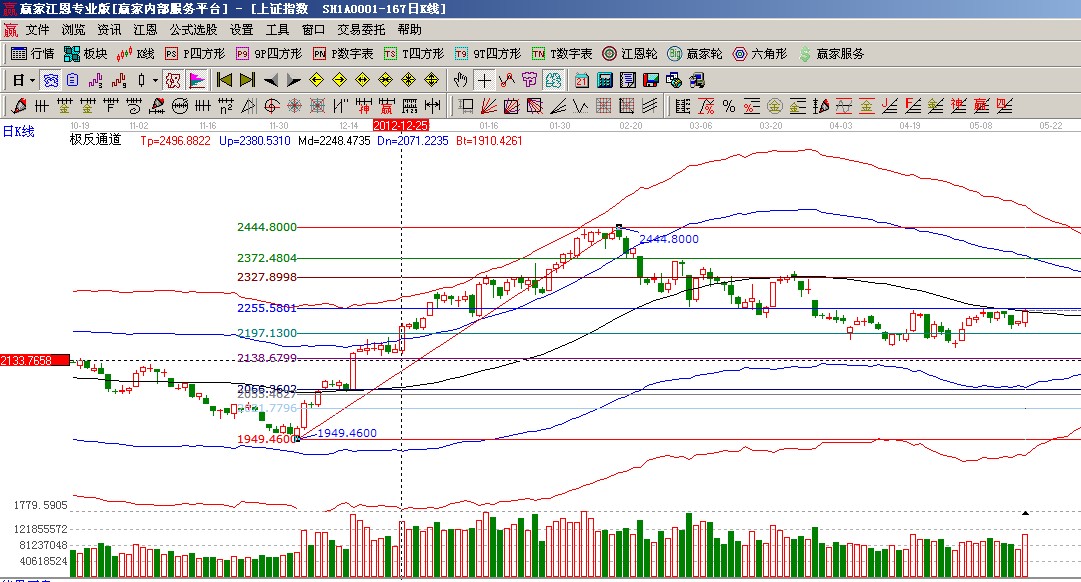Click the save floppy disk icon
The width and height of the screenshot is (1081, 582).
tap(650, 80)
